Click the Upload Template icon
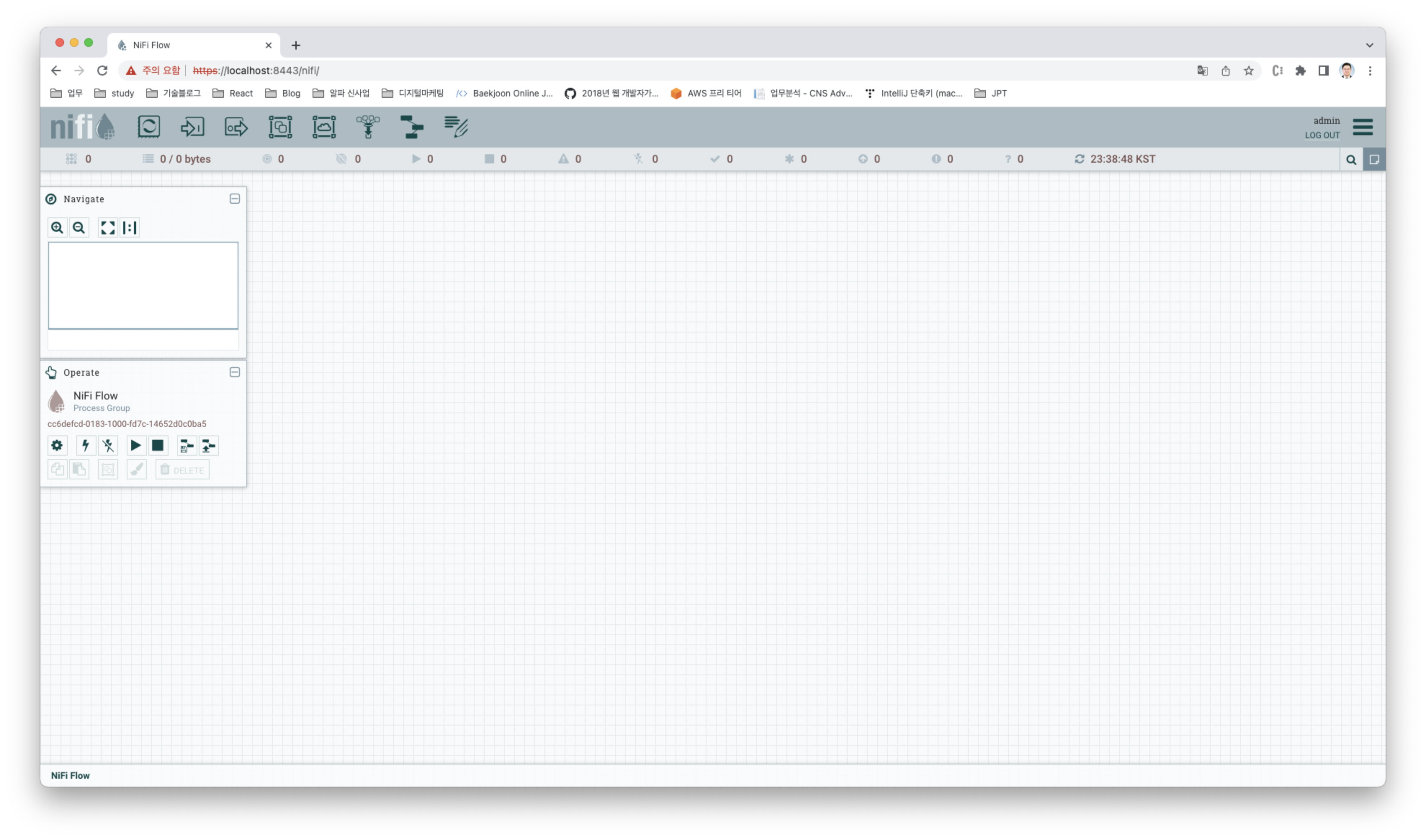 coord(208,446)
